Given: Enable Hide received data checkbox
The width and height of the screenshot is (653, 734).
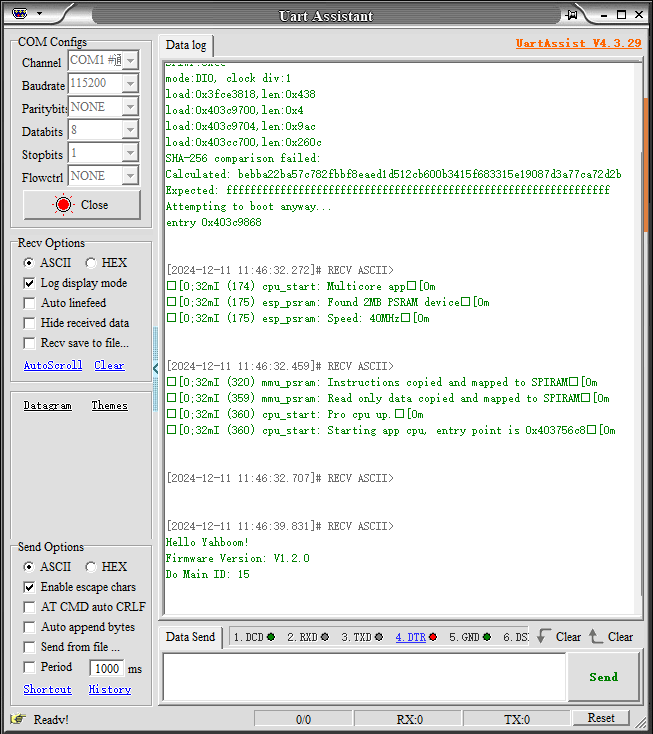Looking at the screenshot, I should pos(29,323).
